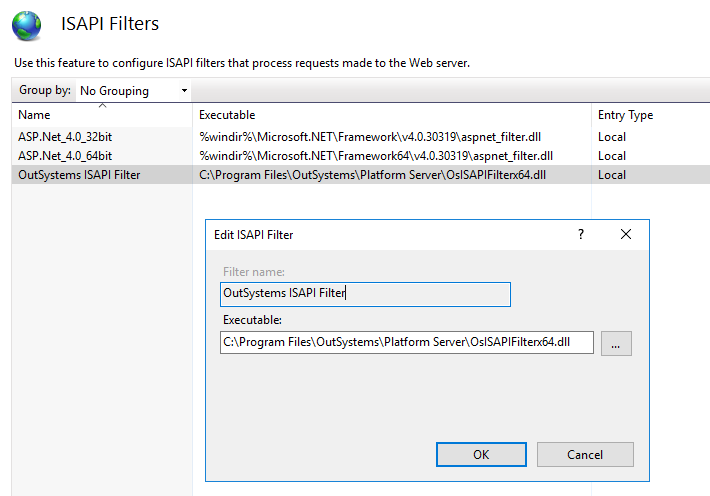
Task: Select OutSystems ISAPI Filter in the list
Action: coord(79,175)
